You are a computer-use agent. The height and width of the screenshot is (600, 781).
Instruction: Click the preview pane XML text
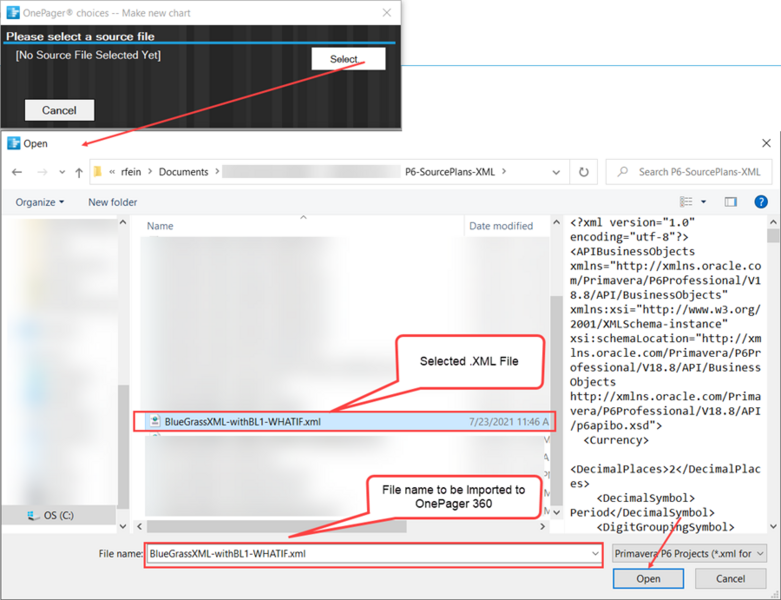[x=665, y=374]
